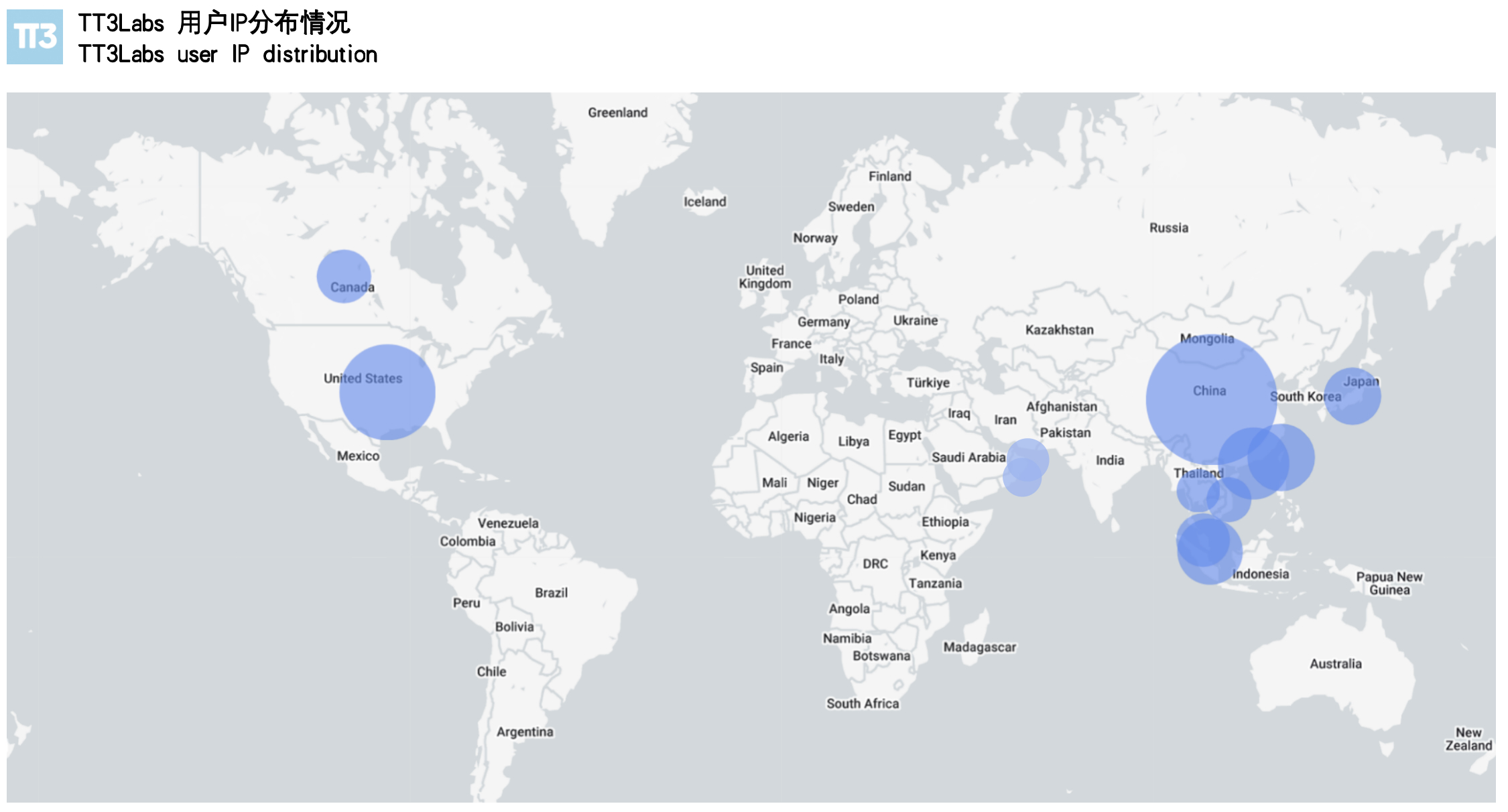Click the large China user bubble
The image size is (1508, 812).
(1211, 399)
